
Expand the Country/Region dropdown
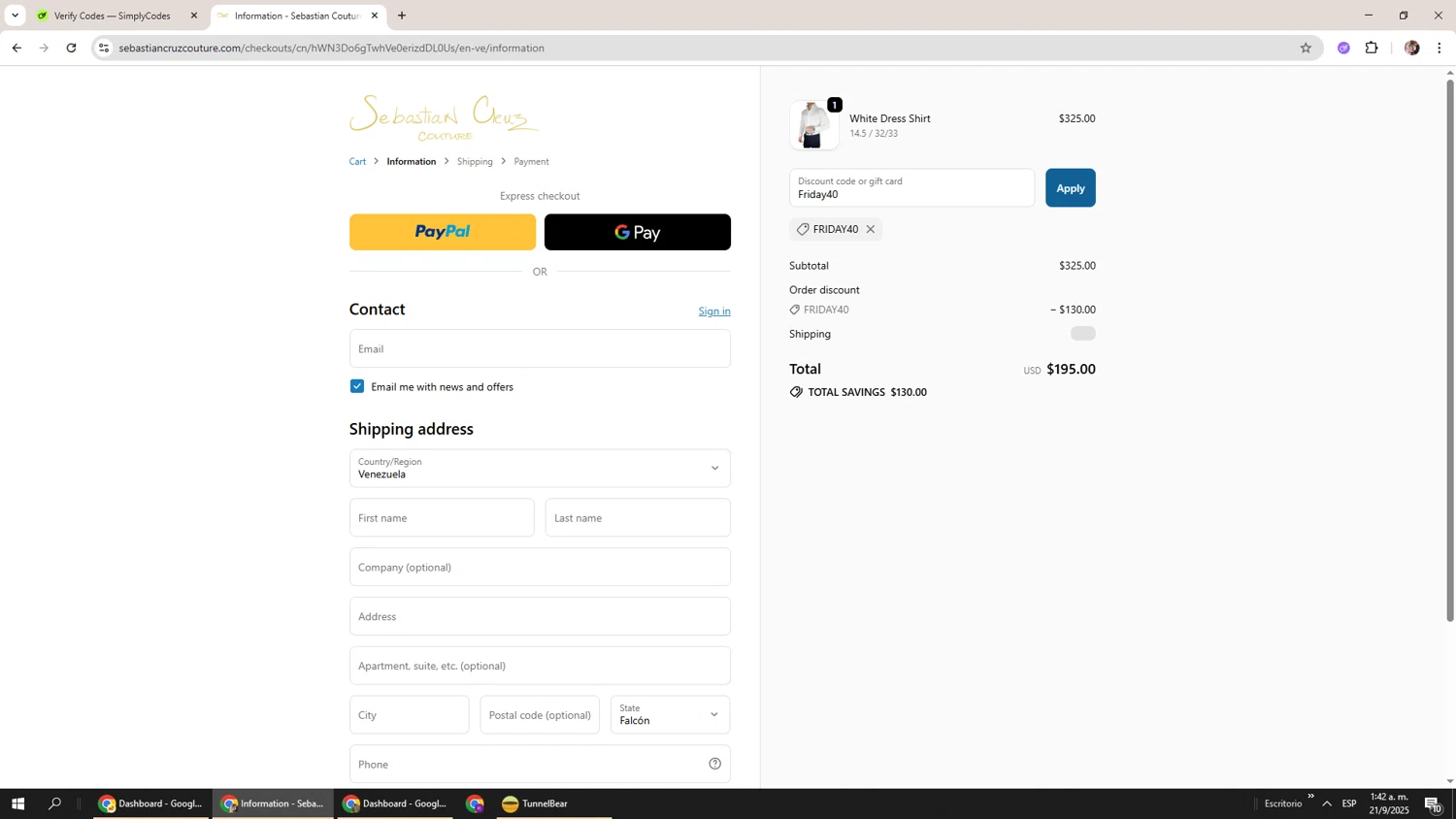540,468
